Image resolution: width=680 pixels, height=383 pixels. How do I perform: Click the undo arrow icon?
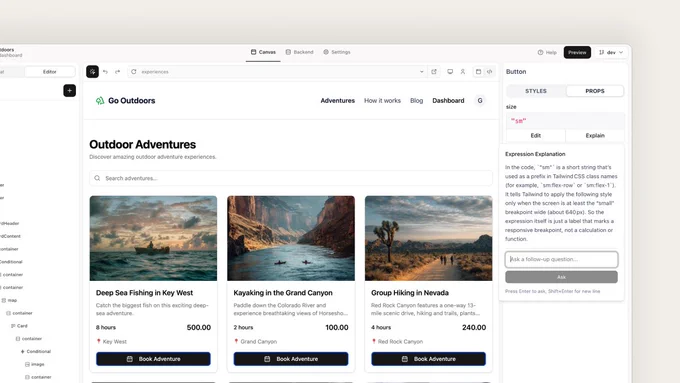click(x=105, y=72)
